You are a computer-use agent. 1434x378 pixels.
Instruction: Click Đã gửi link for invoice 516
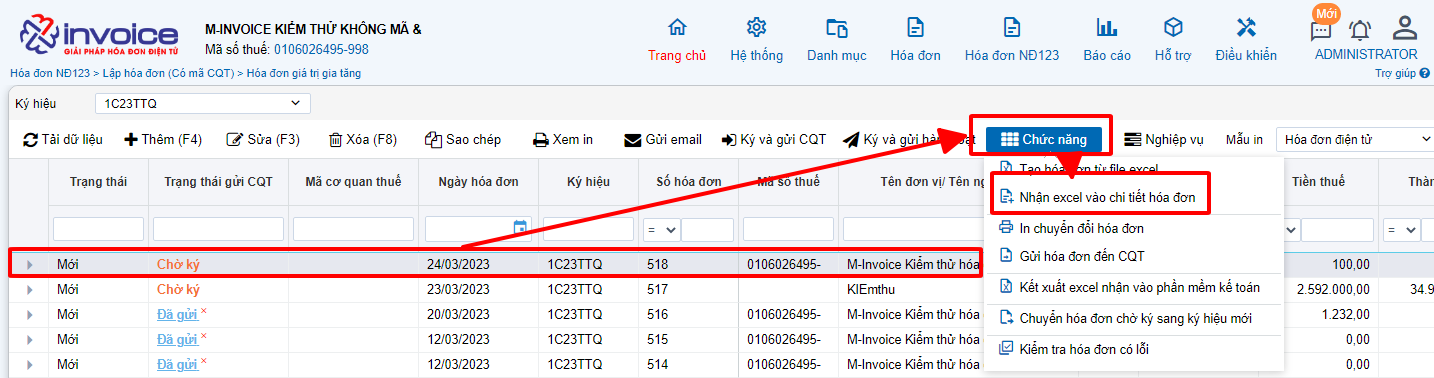coord(177,315)
